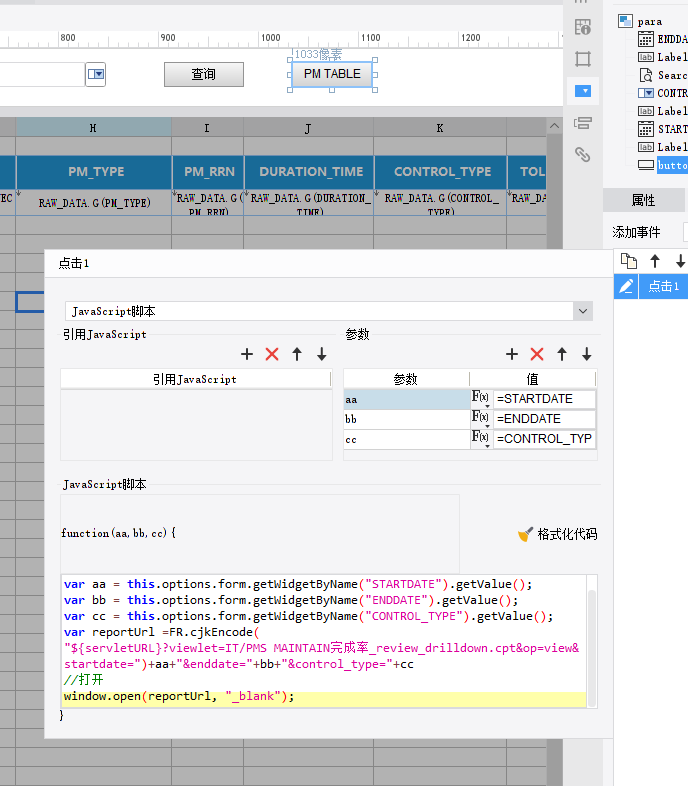
Task: Open event type dropdown JavaScript脚本
Action: pyautogui.click(x=583, y=311)
